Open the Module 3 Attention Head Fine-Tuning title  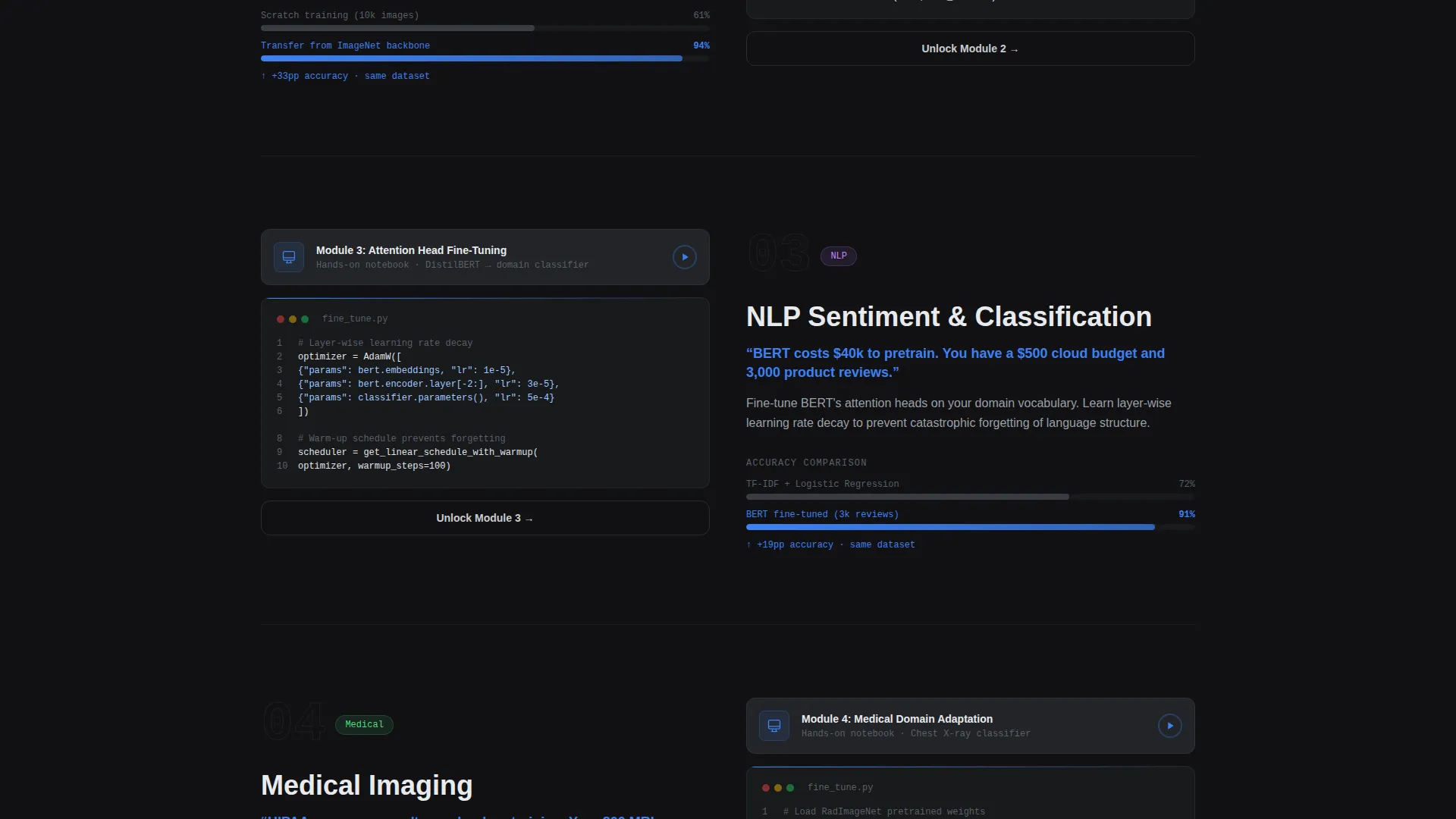tap(411, 250)
